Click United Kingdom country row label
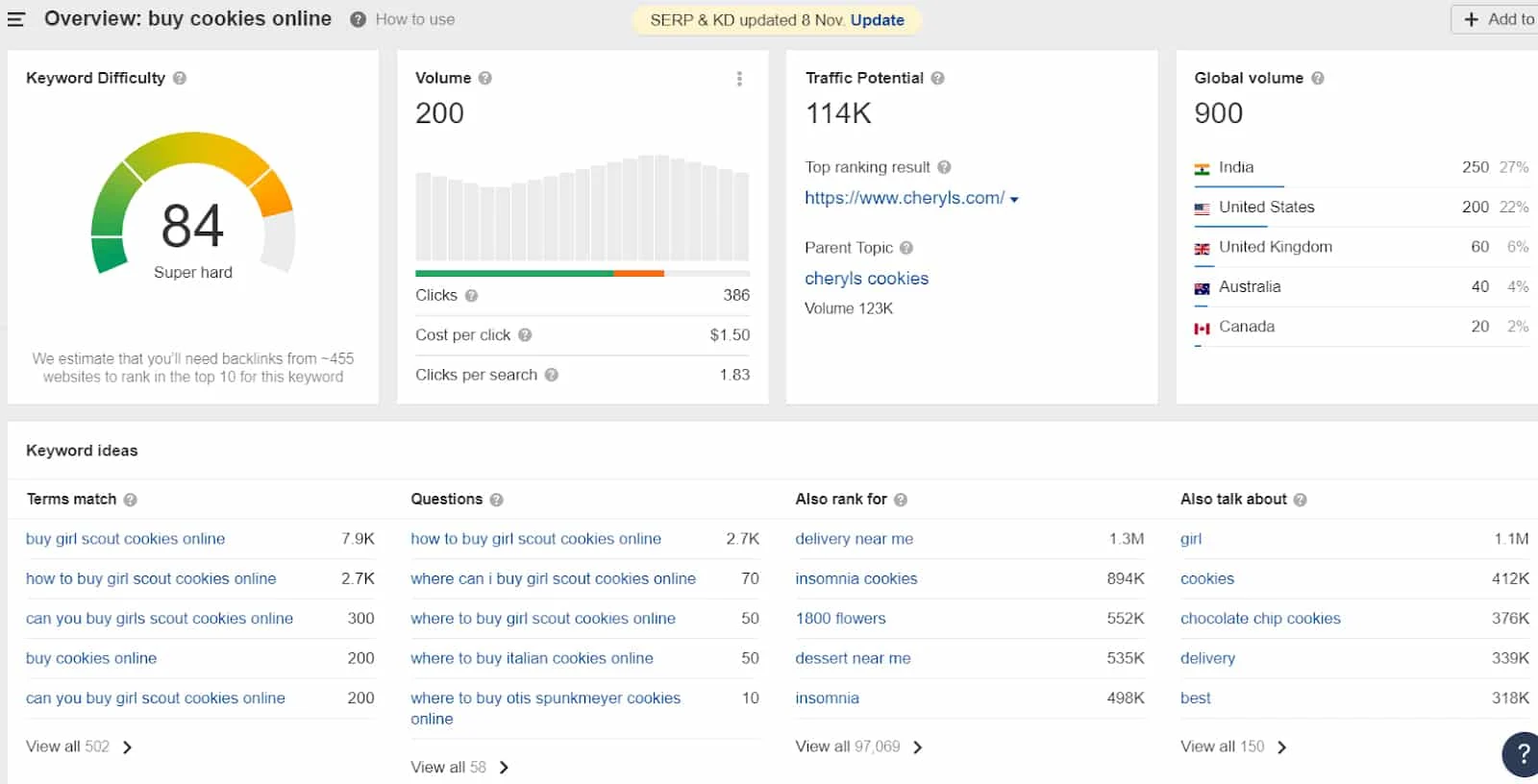 coord(1276,247)
